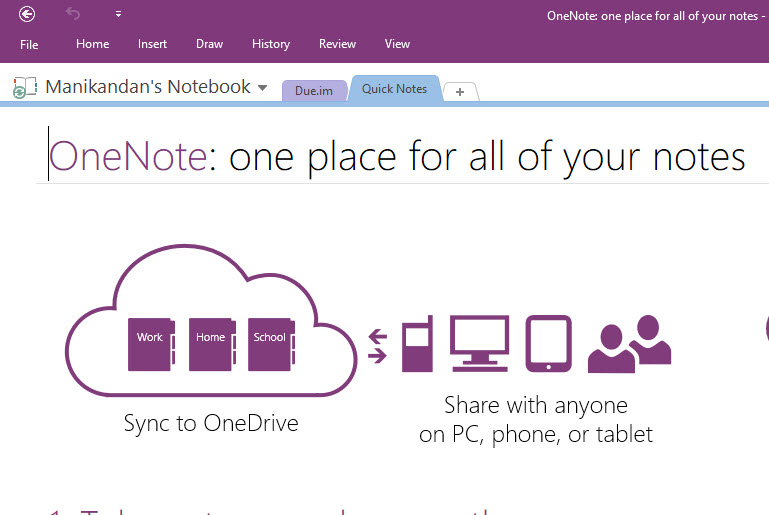Open the History ribbon tab

click(271, 44)
